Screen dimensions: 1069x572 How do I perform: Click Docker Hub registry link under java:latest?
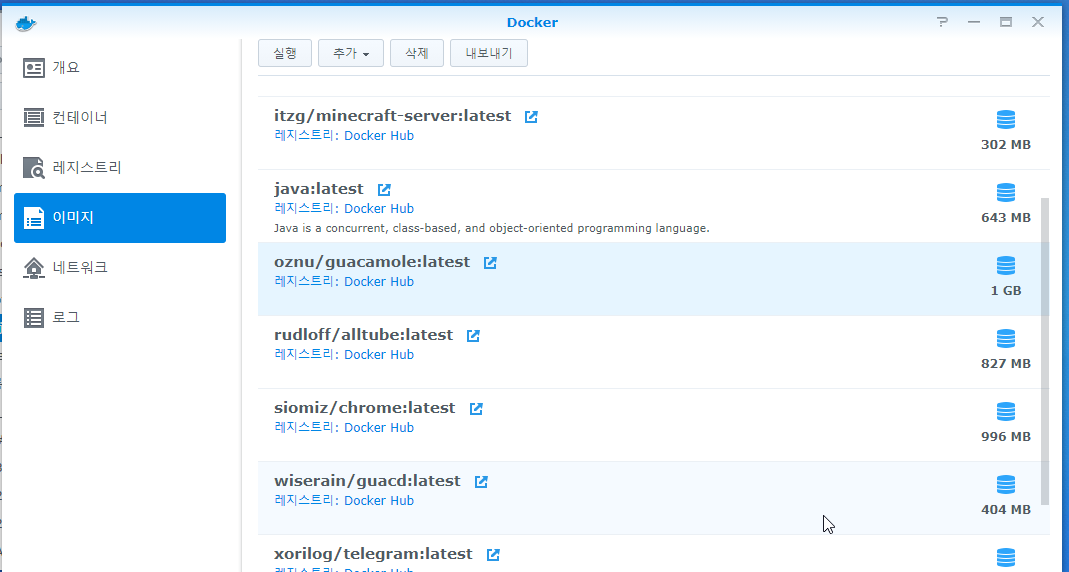(378, 209)
